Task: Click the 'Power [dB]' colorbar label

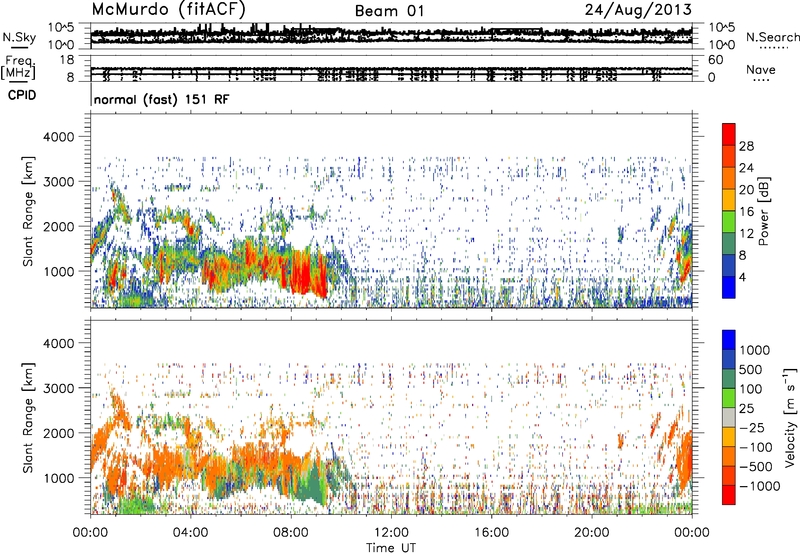Action: tap(764, 211)
